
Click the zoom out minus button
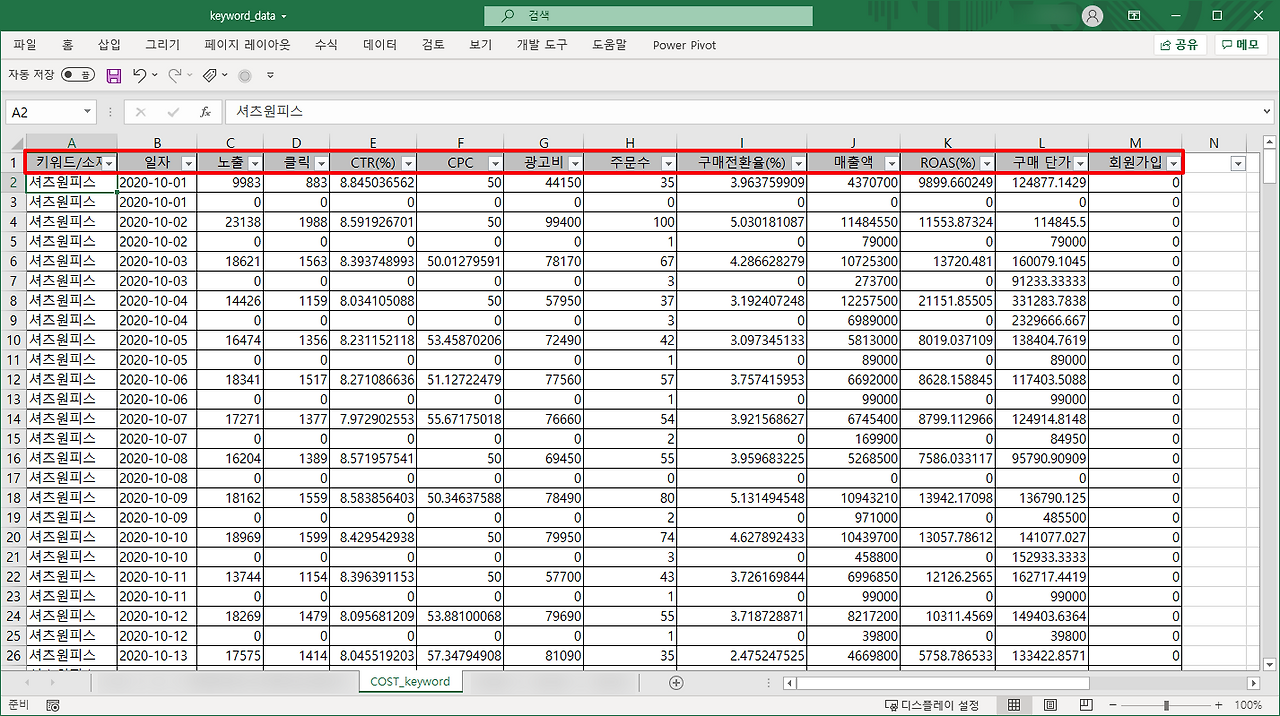[x=1112, y=705]
